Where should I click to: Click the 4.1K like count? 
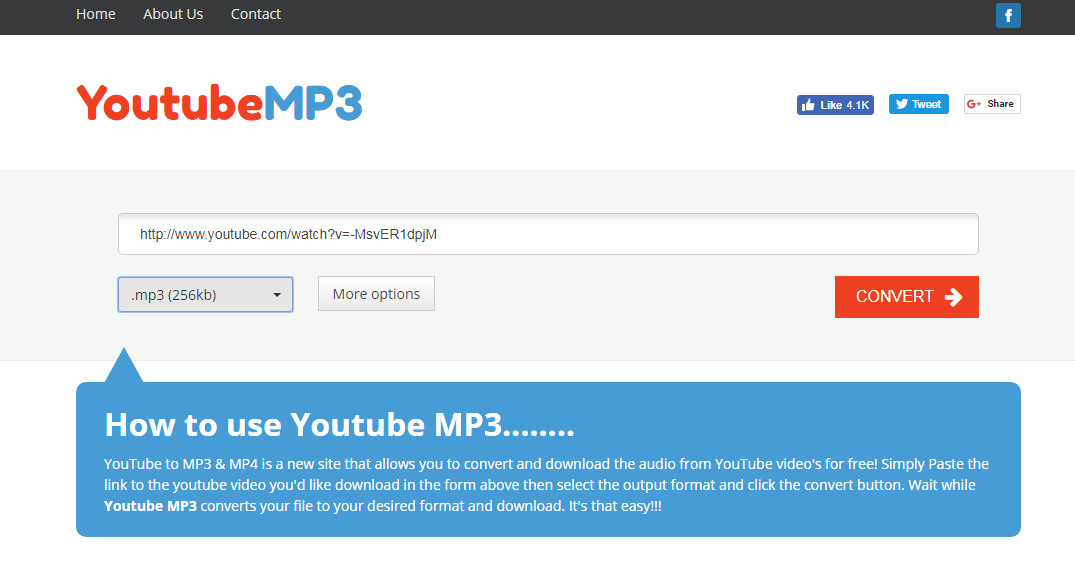858,105
